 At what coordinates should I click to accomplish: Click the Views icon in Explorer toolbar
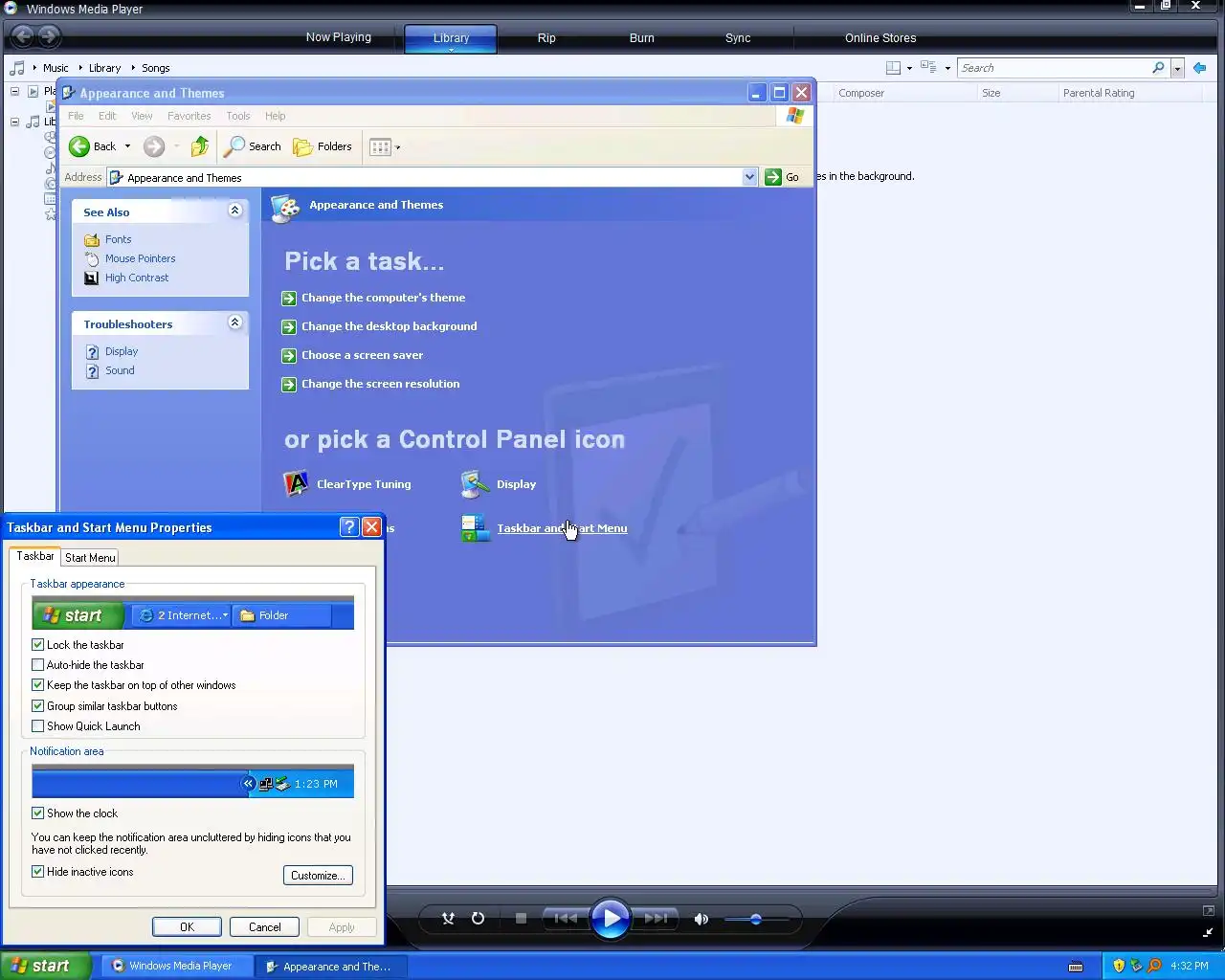[x=380, y=146]
